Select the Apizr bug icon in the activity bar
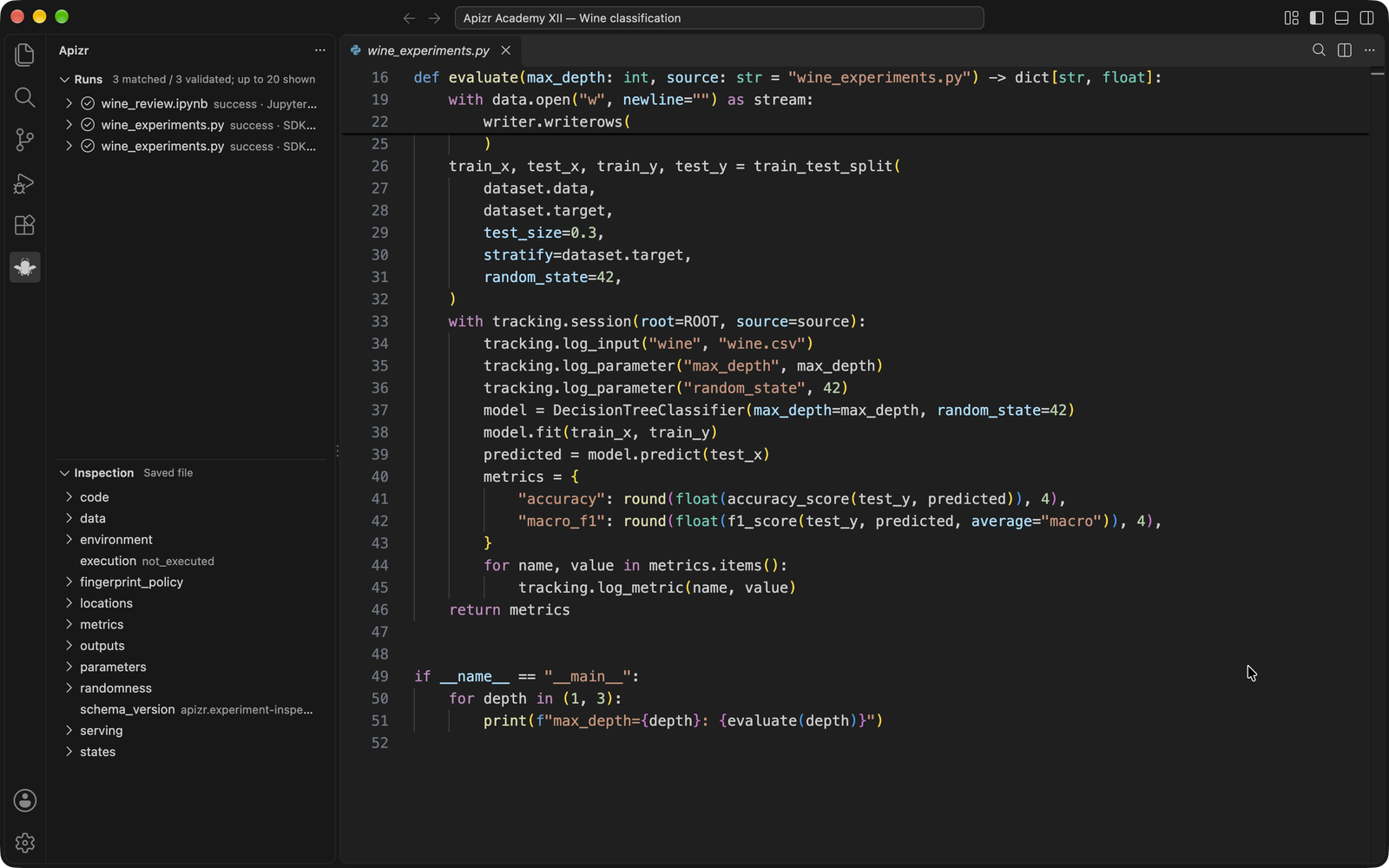The height and width of the screenshot is (868, 1389). point(24,267)
